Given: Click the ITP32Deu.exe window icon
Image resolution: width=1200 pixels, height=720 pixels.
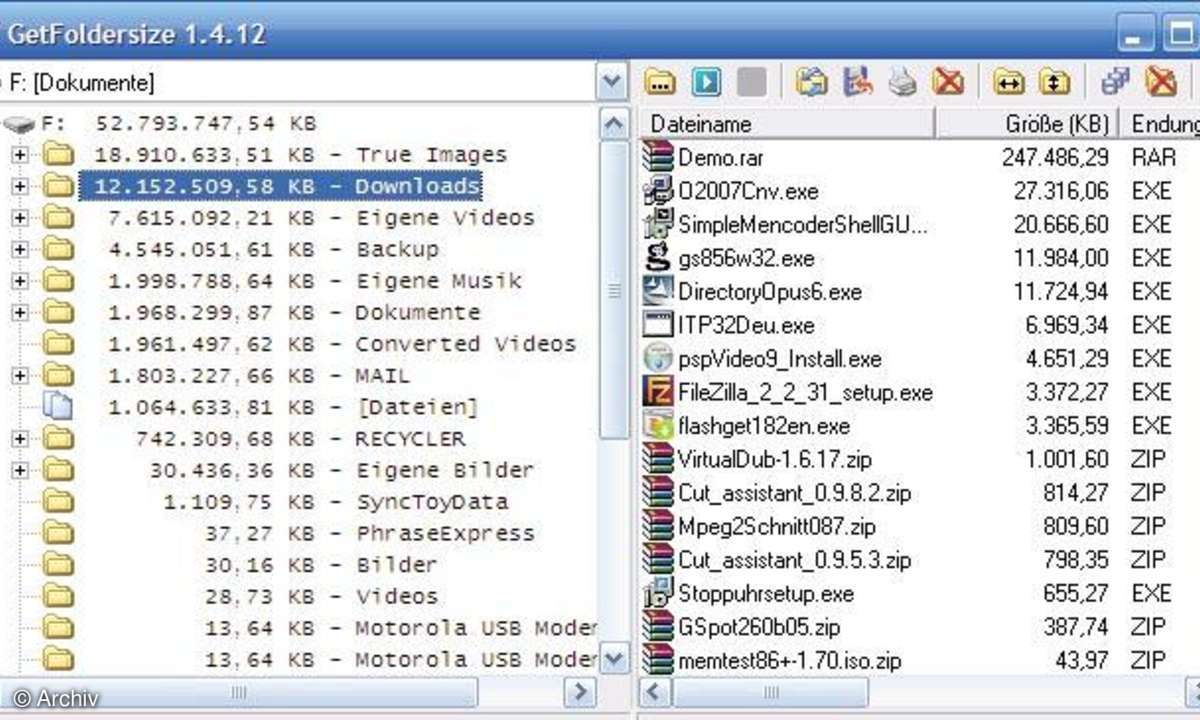Looking at the screenshot, I should pyautogui.click(x=658, y=325).
